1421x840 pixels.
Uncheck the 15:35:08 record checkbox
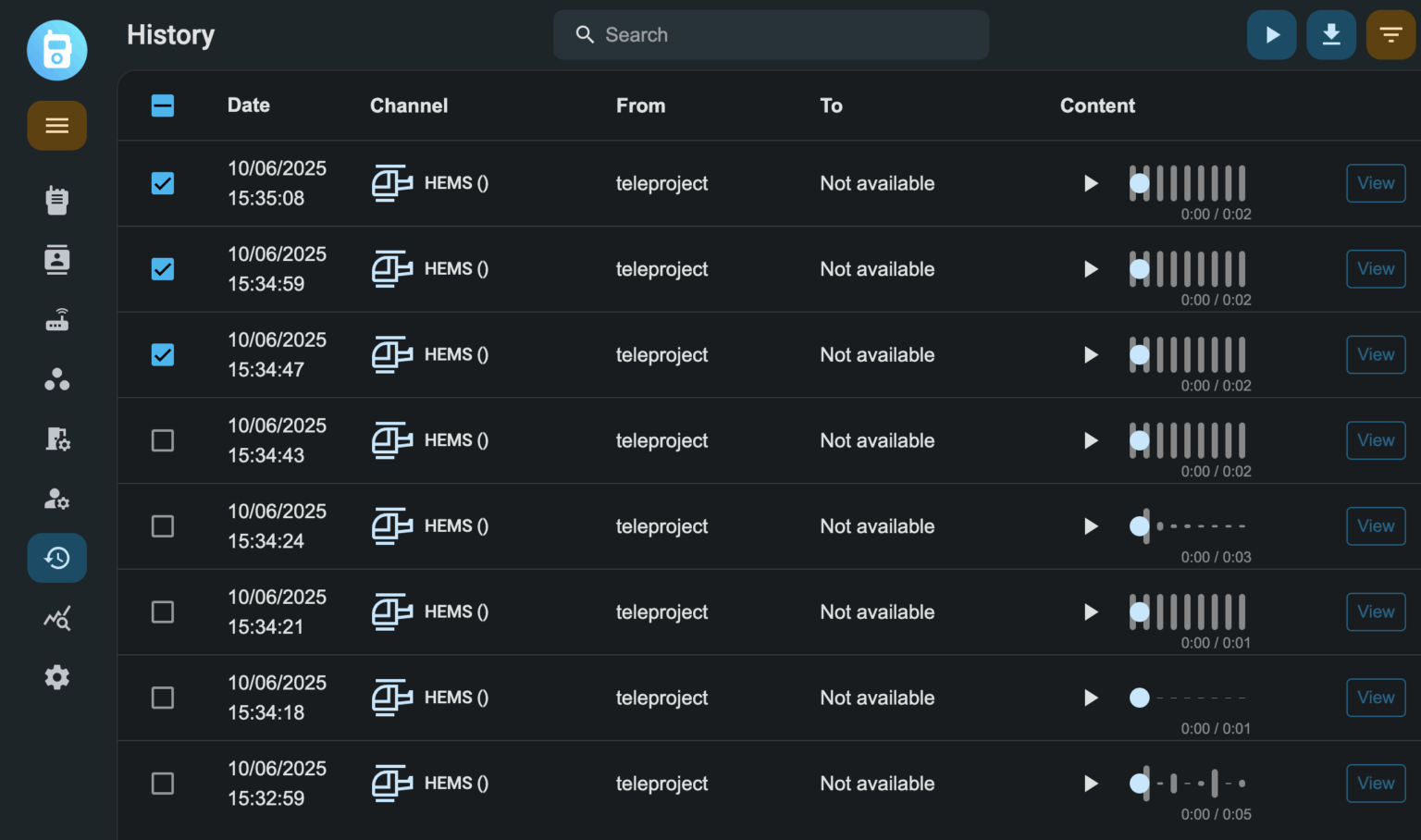pos(163,183)
